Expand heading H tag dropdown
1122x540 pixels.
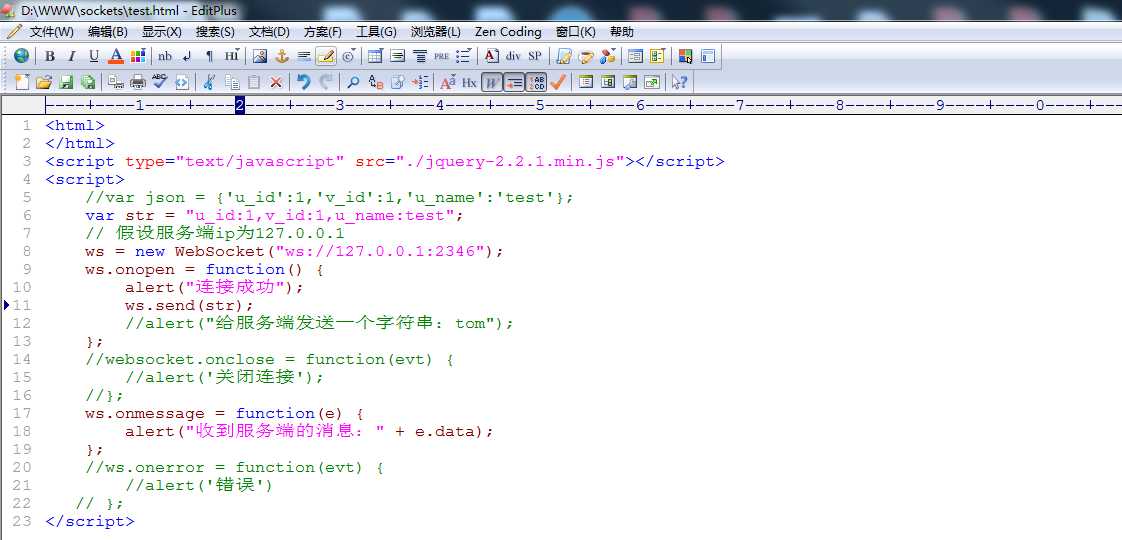coord(233,57)
